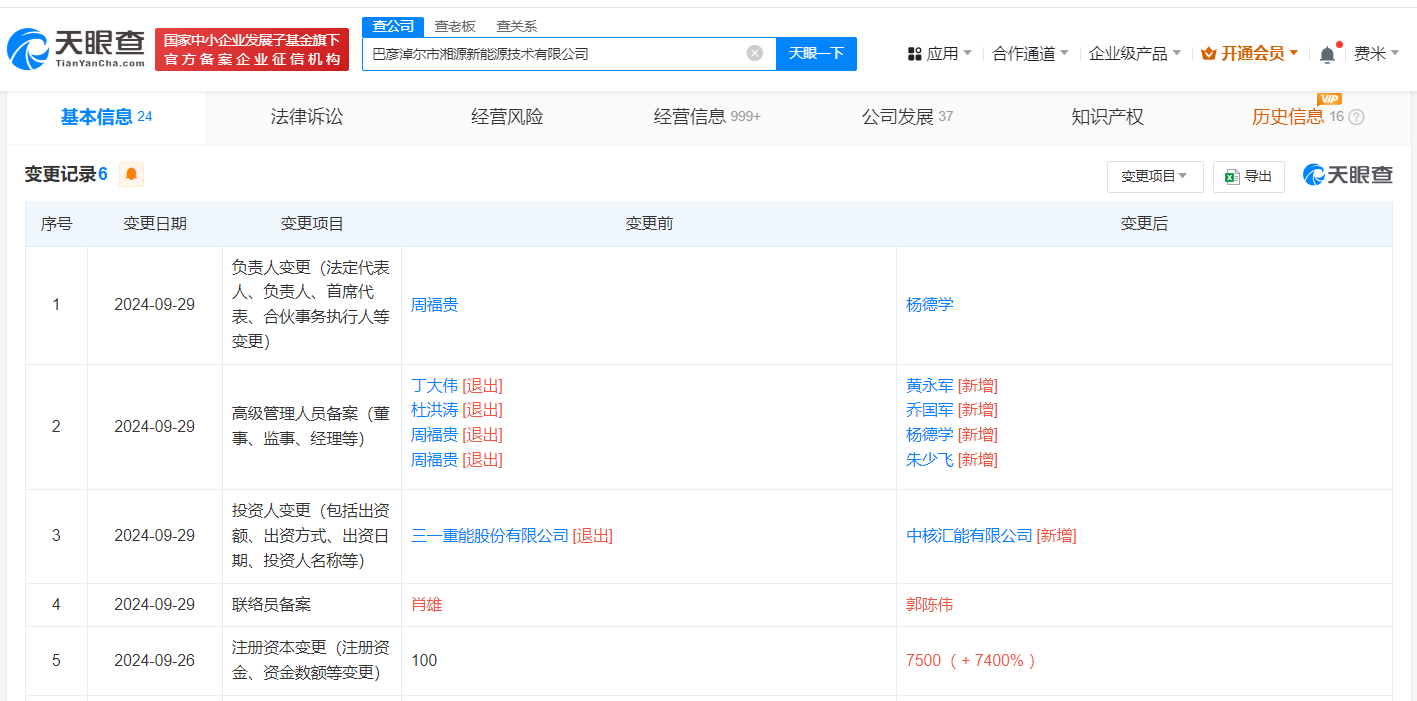The width and height of the screenshot is (1417, 701).
Task: Click the help question mark icon
Action: [x=1356, y=117]
